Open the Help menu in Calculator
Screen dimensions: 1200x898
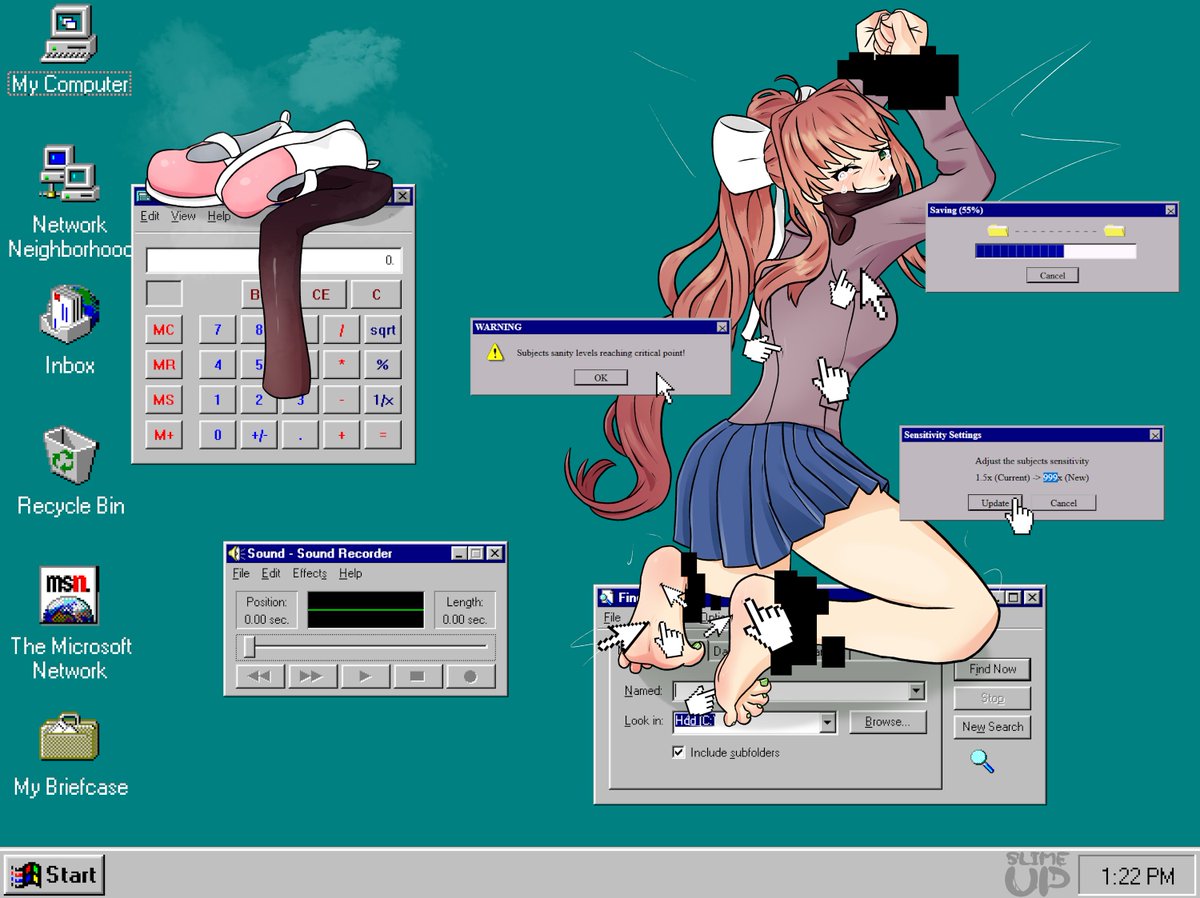pyautogui.click(x=219, y=216)
